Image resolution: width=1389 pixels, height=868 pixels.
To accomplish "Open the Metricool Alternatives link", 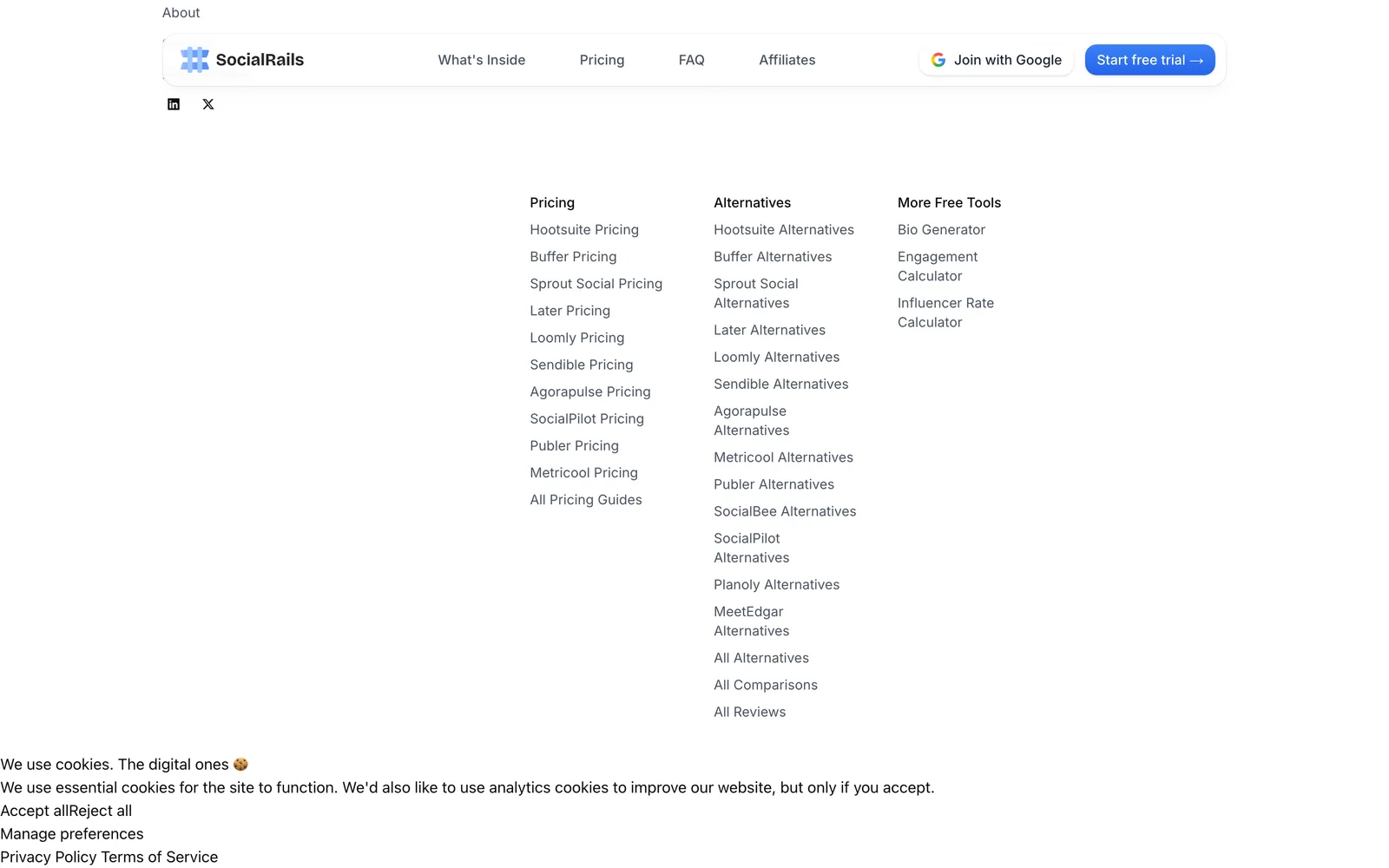I will tap(784, 457).
